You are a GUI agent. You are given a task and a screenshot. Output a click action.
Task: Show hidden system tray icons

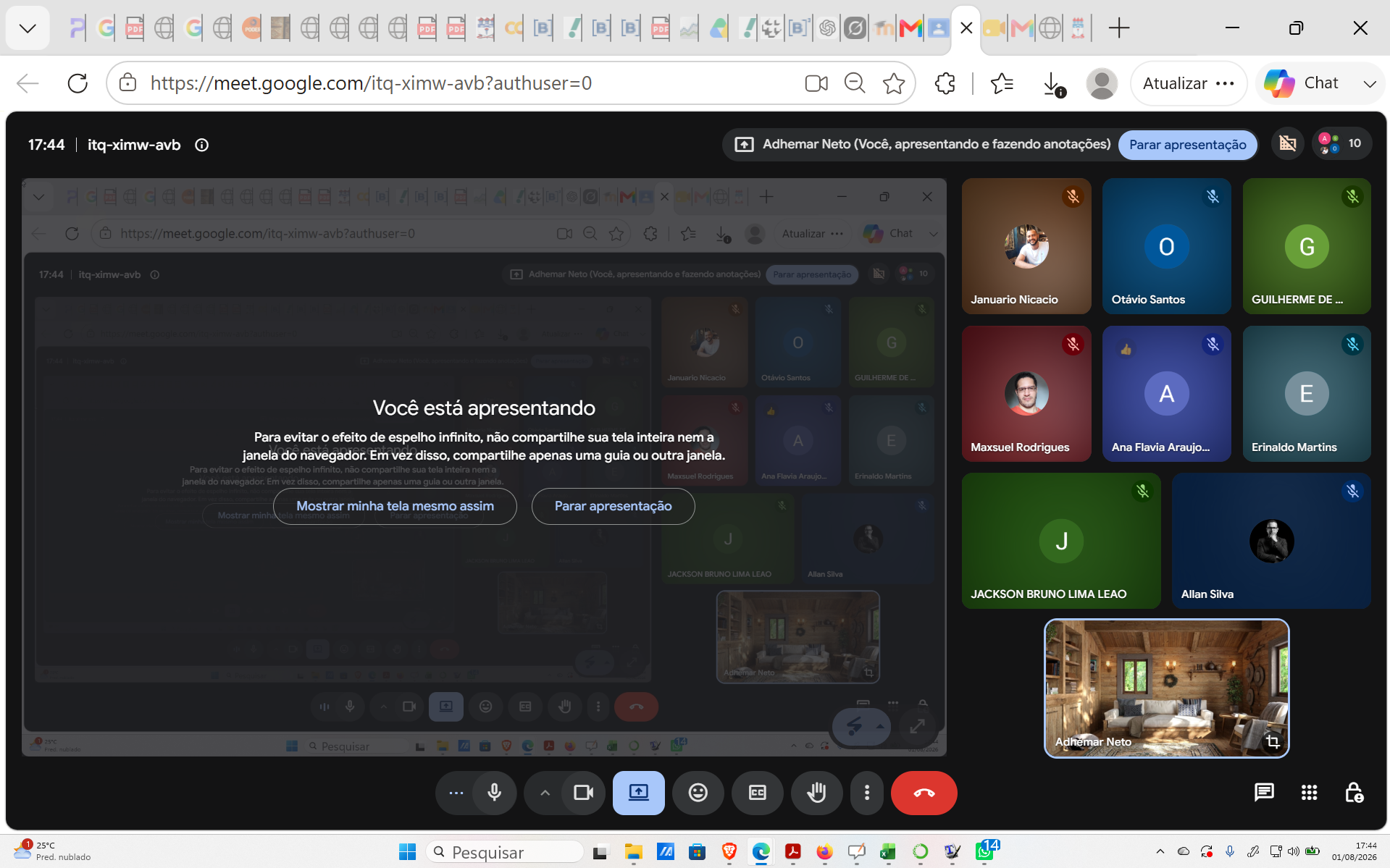tap(1160, 851)
